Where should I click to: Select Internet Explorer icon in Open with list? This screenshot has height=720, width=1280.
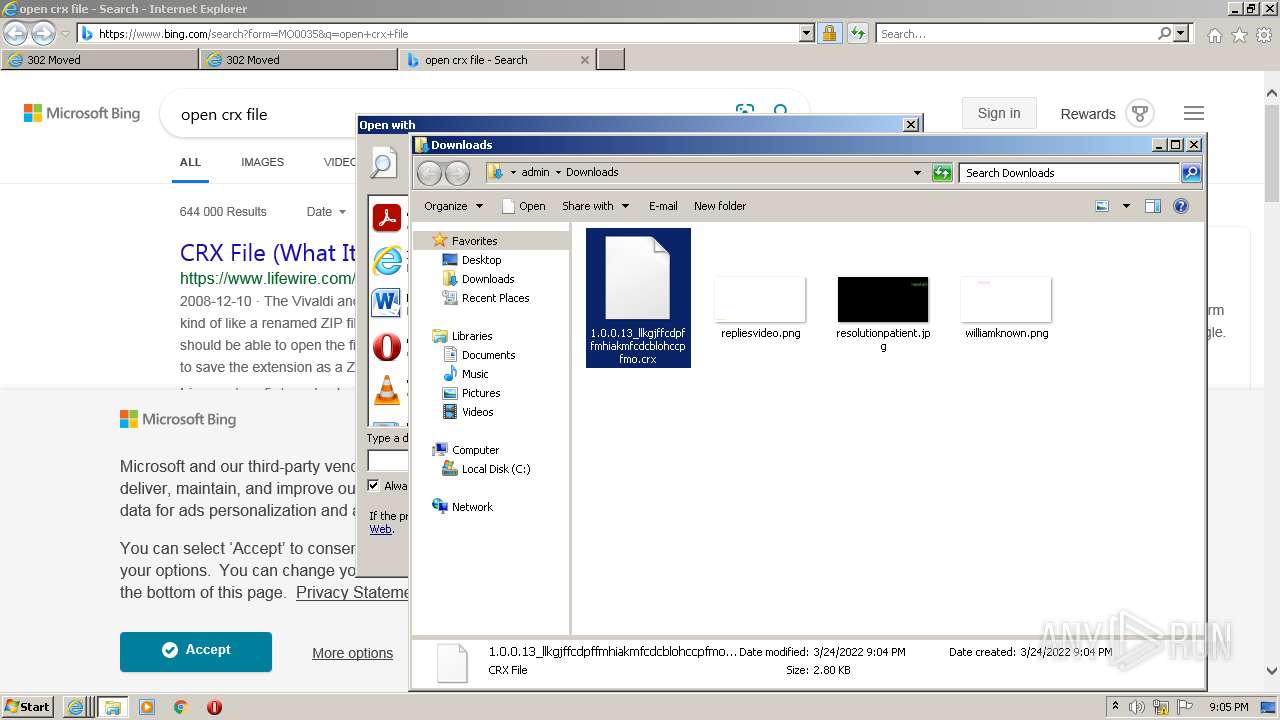386,260
